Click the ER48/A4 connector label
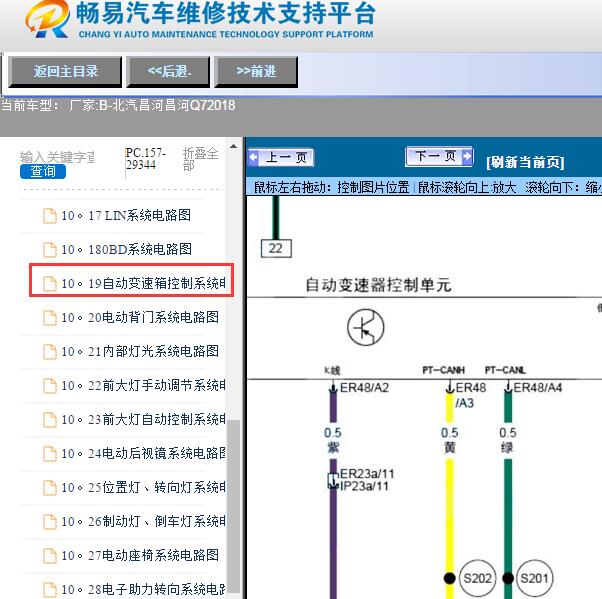The height and width of the screenshot is (599, 602). tap(538, 387)
